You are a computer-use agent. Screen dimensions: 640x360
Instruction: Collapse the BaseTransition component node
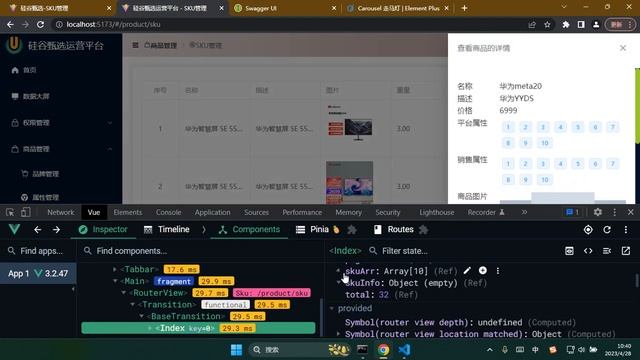142,316
